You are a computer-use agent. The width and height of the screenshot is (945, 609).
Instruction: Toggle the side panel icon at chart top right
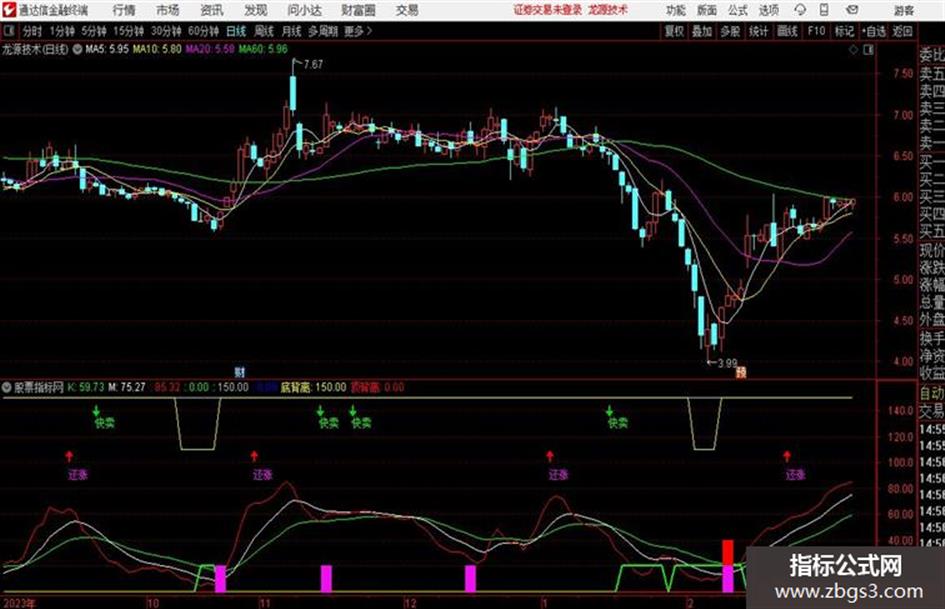click(868, 49)
